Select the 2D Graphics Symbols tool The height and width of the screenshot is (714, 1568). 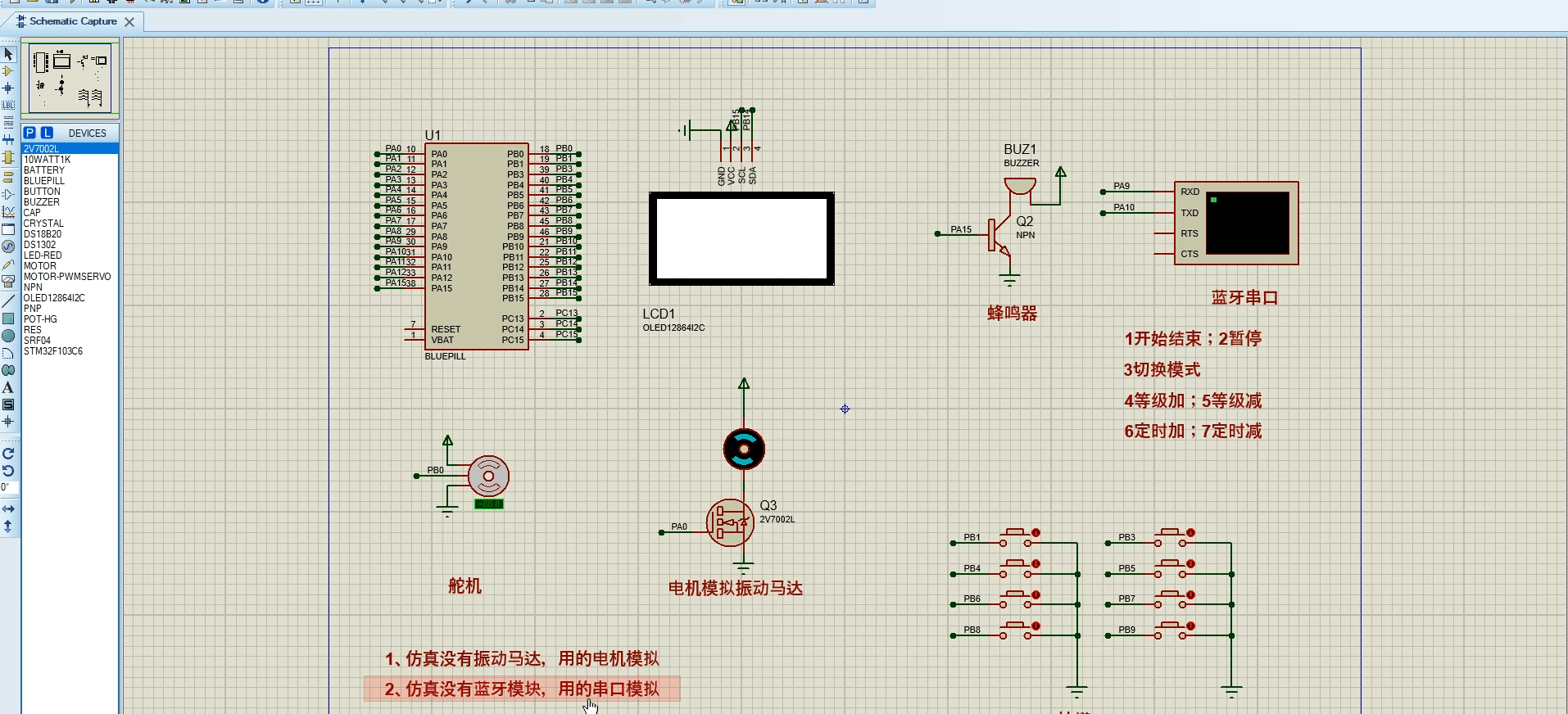tap(8, 404)
